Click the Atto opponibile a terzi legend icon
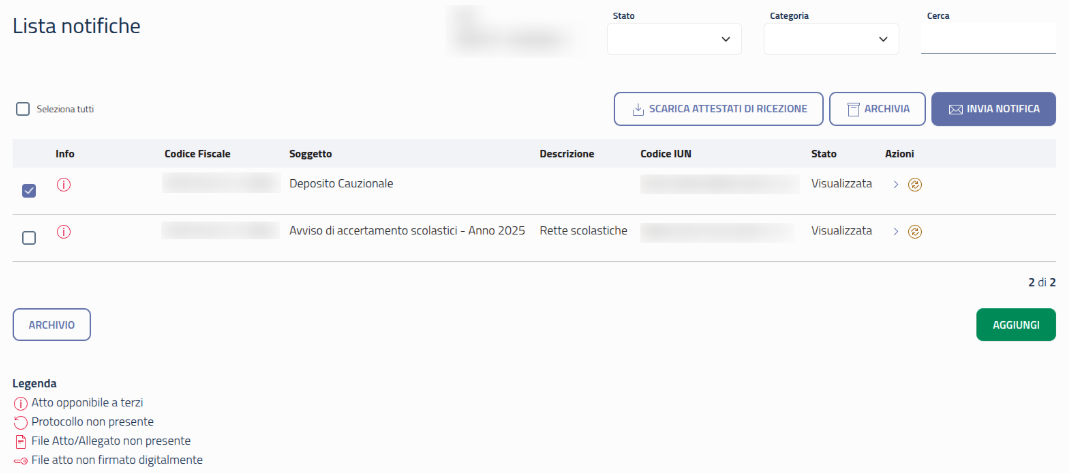 (x=20, y=403)
